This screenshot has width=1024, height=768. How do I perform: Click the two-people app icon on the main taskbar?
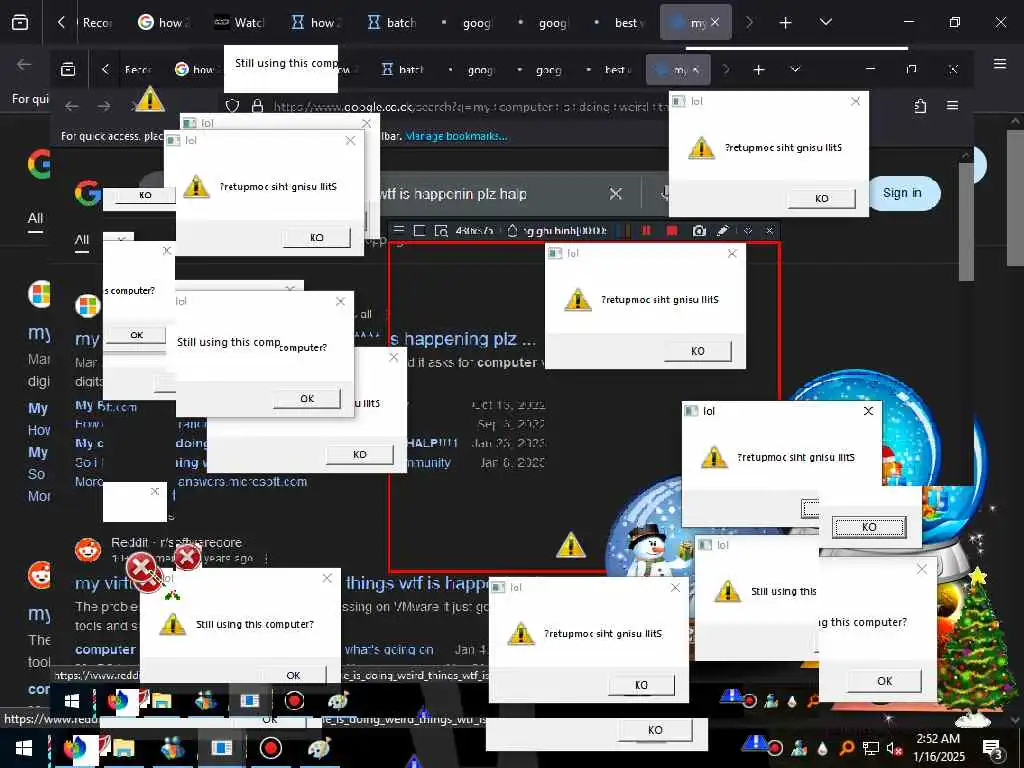pyautogui.click(x=173, y=748)
